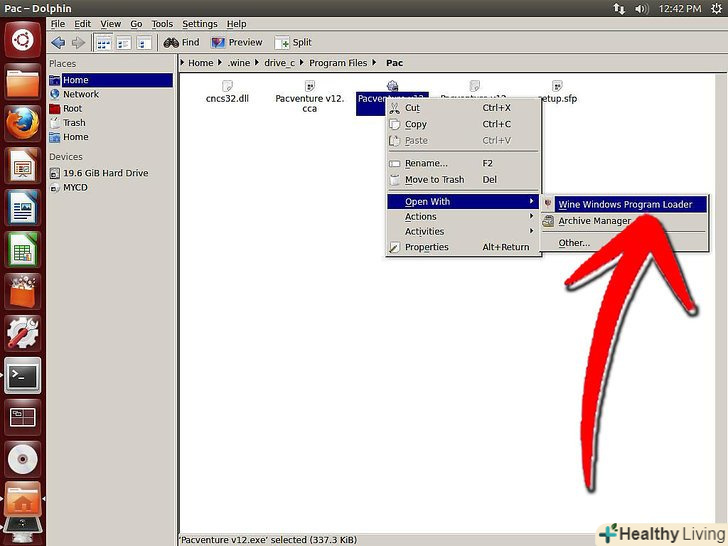This screenshot has height=546, width=728.
Task: Open volume indicator in top panel
Action: pos(641,8)
